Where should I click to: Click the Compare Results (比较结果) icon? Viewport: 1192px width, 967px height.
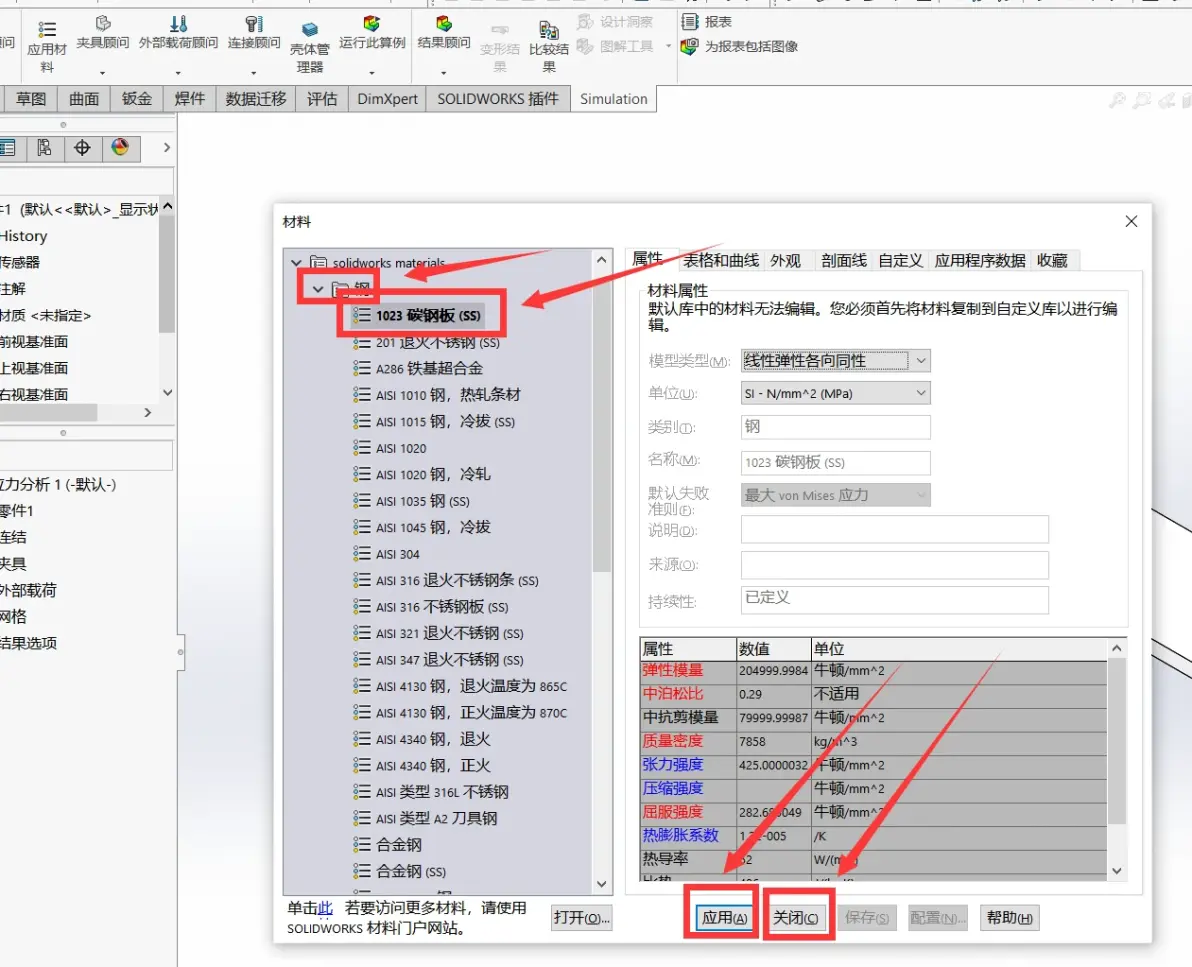coord(549,30)
